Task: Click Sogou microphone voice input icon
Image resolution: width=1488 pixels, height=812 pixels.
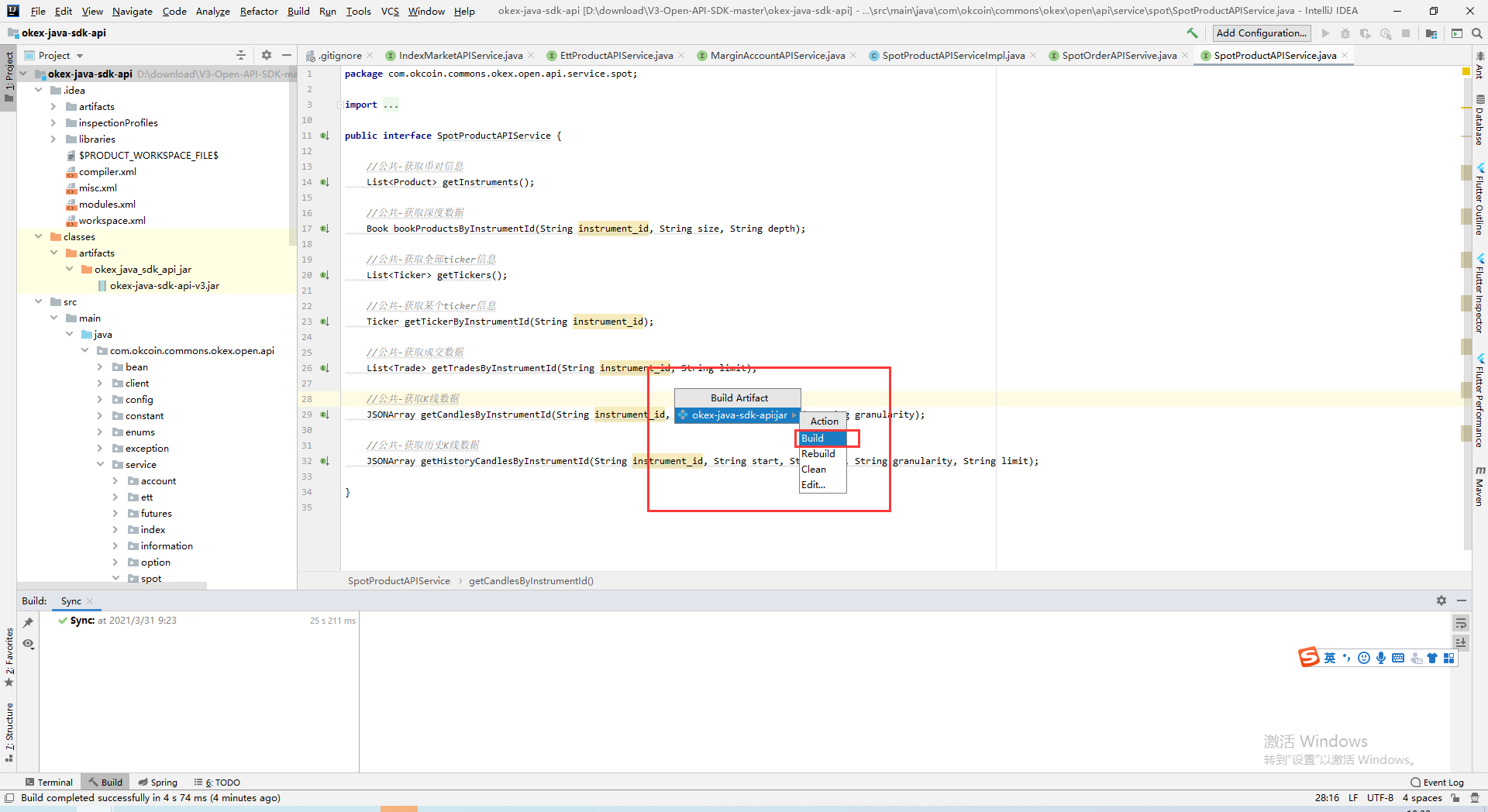Action: (1381, 658)
